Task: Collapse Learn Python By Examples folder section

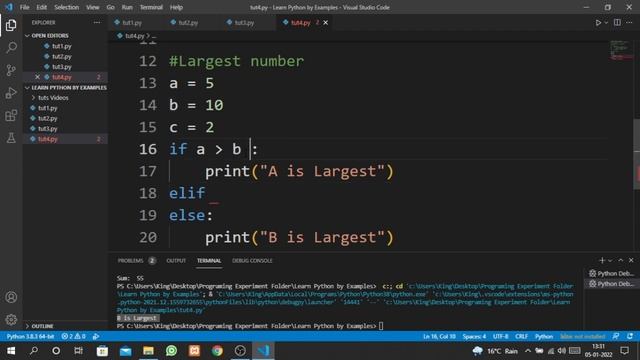Action: point(65,87)
